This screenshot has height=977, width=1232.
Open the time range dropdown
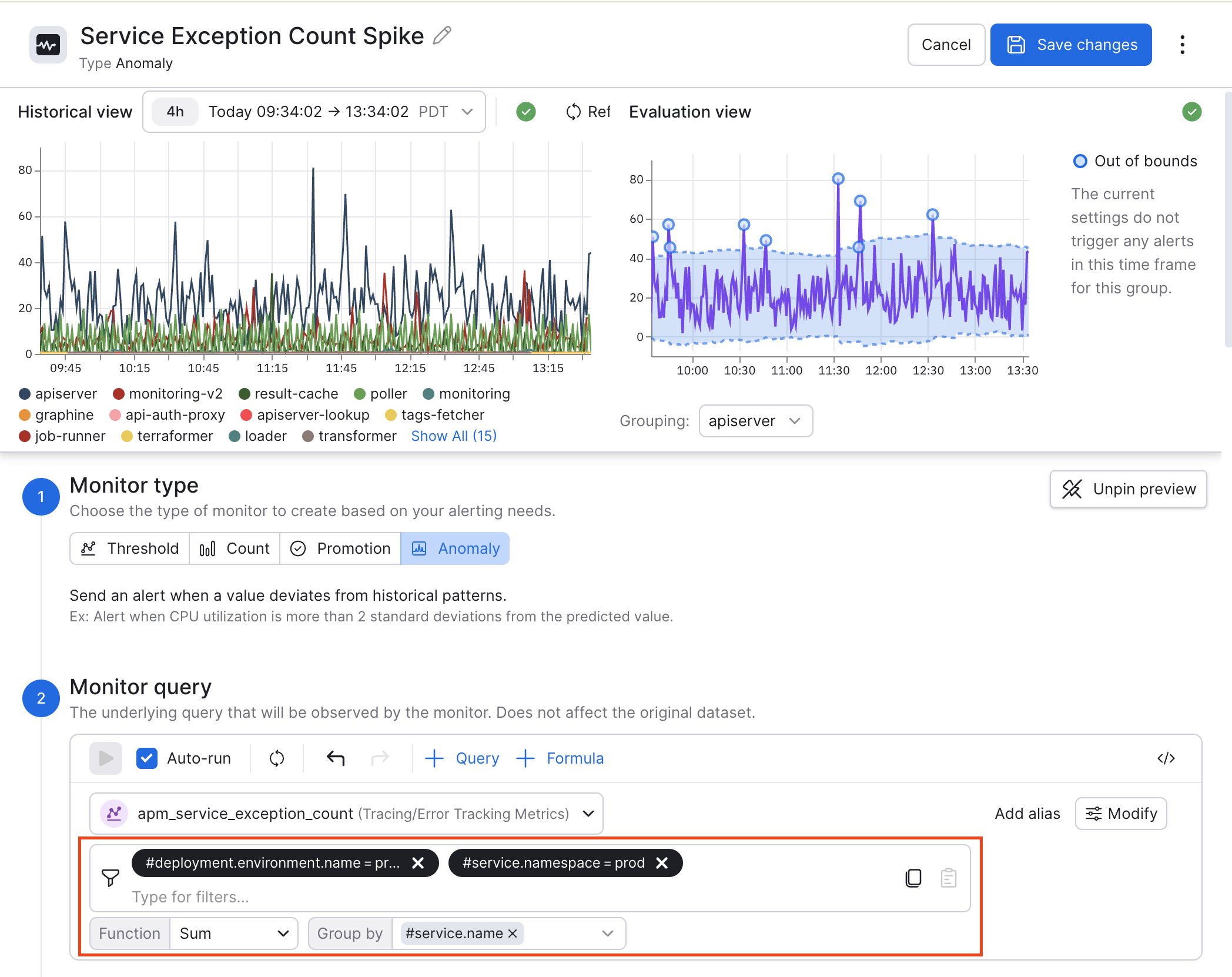314,112
